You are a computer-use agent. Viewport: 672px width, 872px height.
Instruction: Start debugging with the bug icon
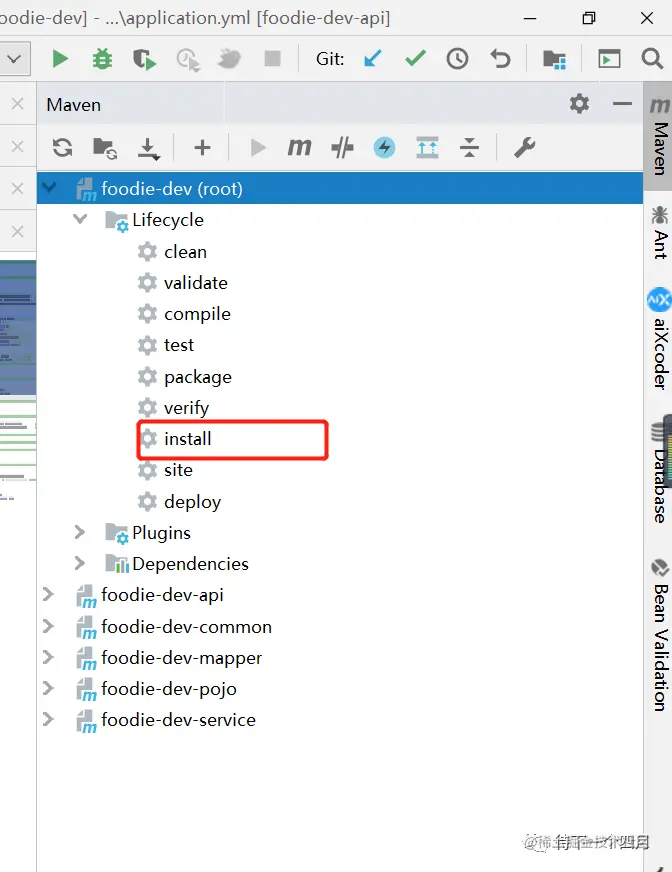tap(102, 58)
